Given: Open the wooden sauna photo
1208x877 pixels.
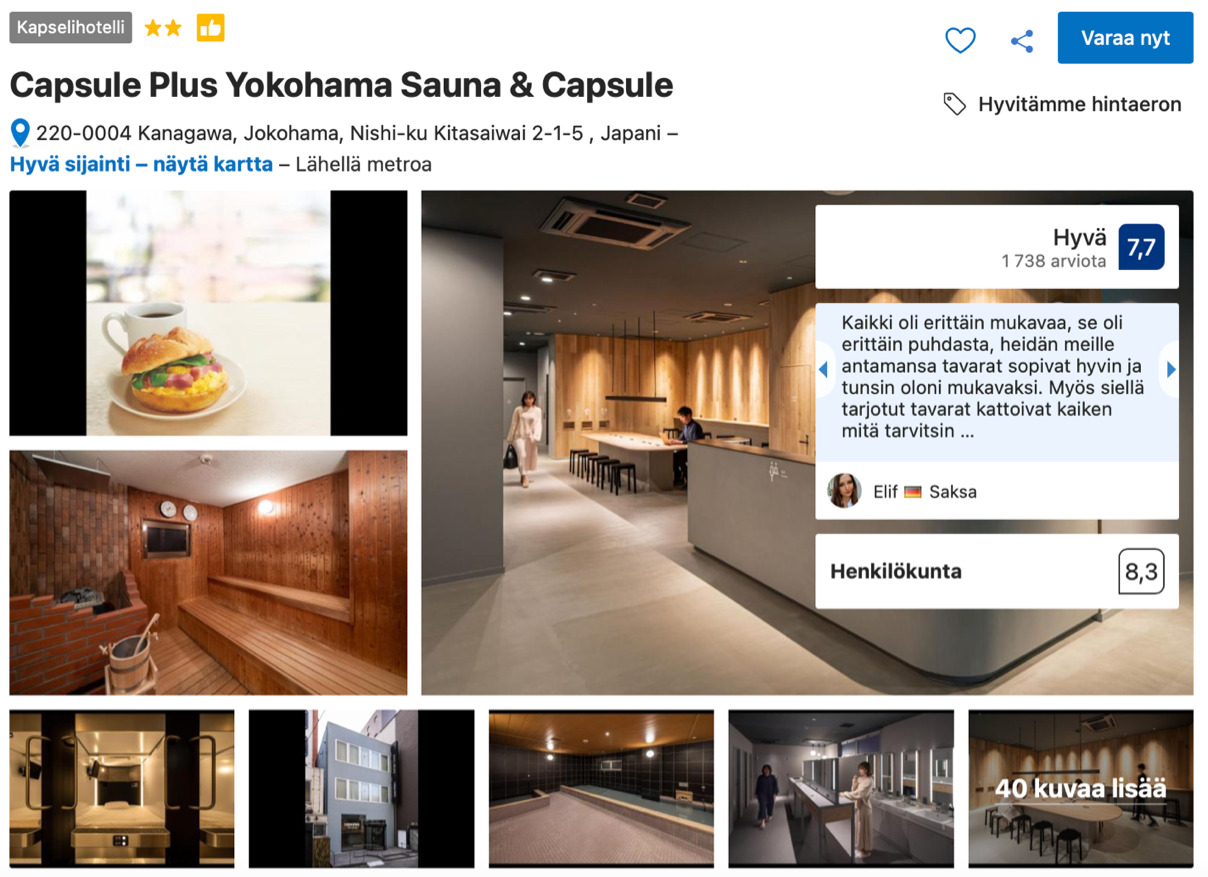Looking at the screenshot, I should click(208, 572).
